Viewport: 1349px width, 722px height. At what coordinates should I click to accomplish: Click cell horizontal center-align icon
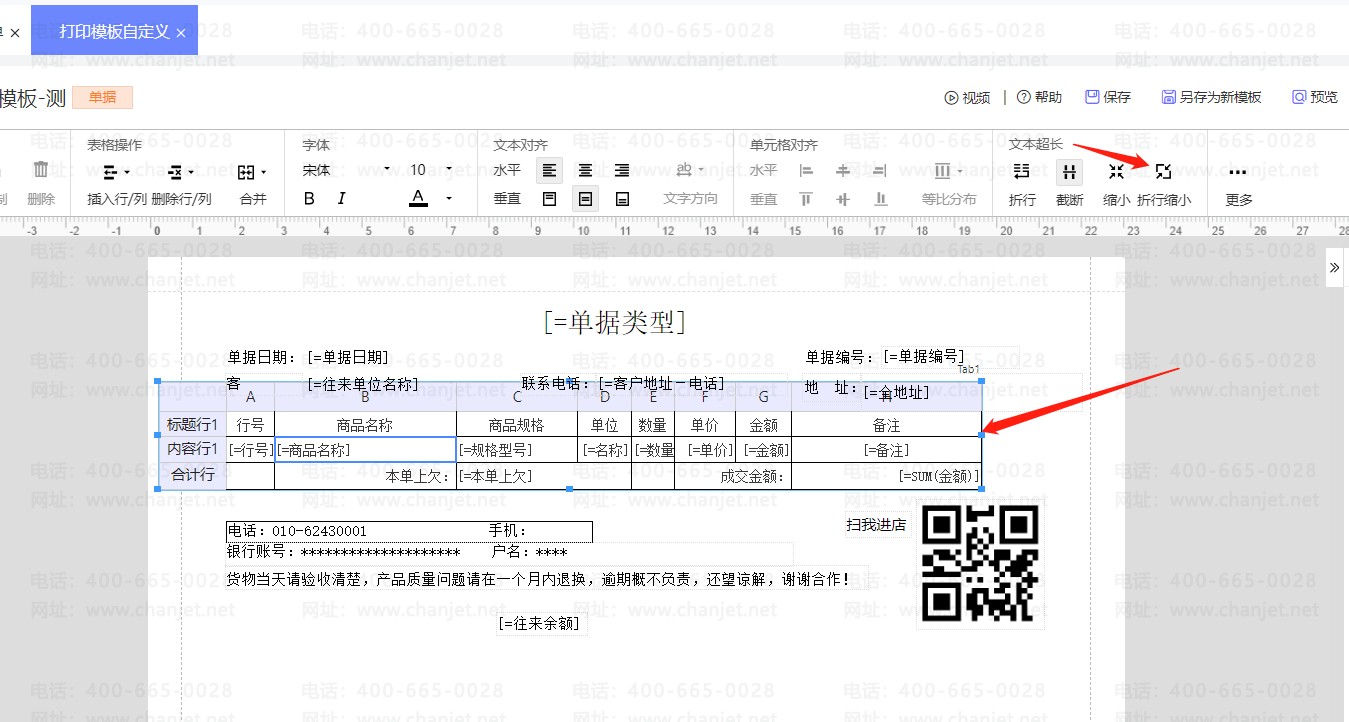pos(843,171)
